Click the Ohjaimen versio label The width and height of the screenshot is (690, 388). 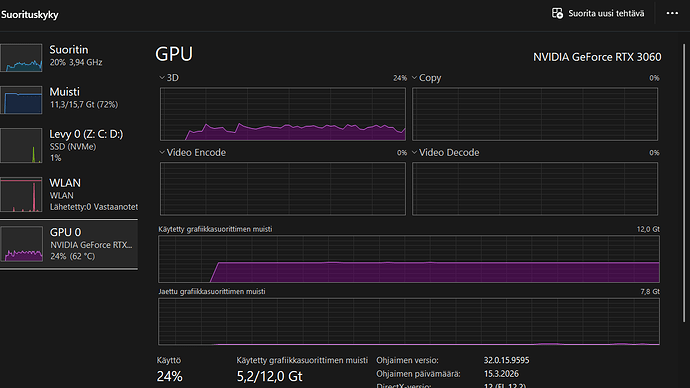407,360
